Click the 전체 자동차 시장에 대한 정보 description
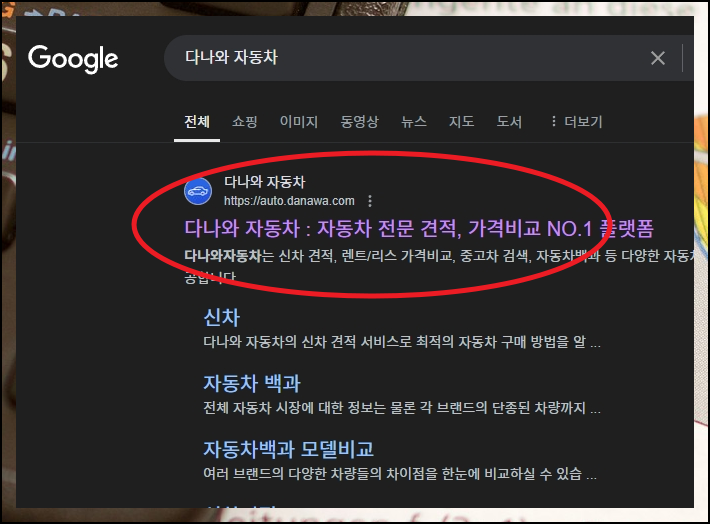 (x=402, y=408)
